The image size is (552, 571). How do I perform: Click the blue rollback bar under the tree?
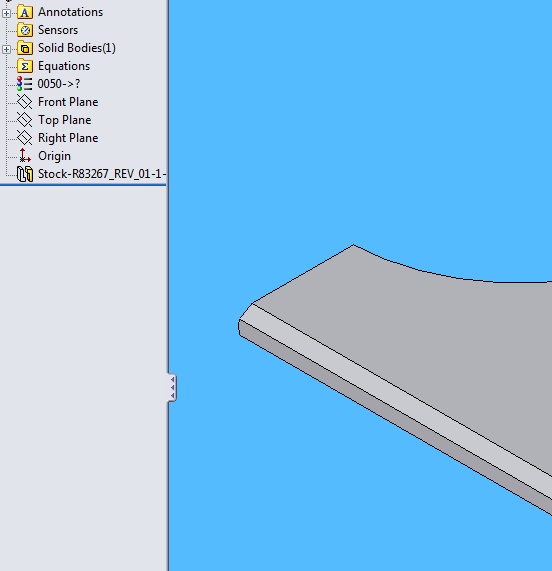83,185
